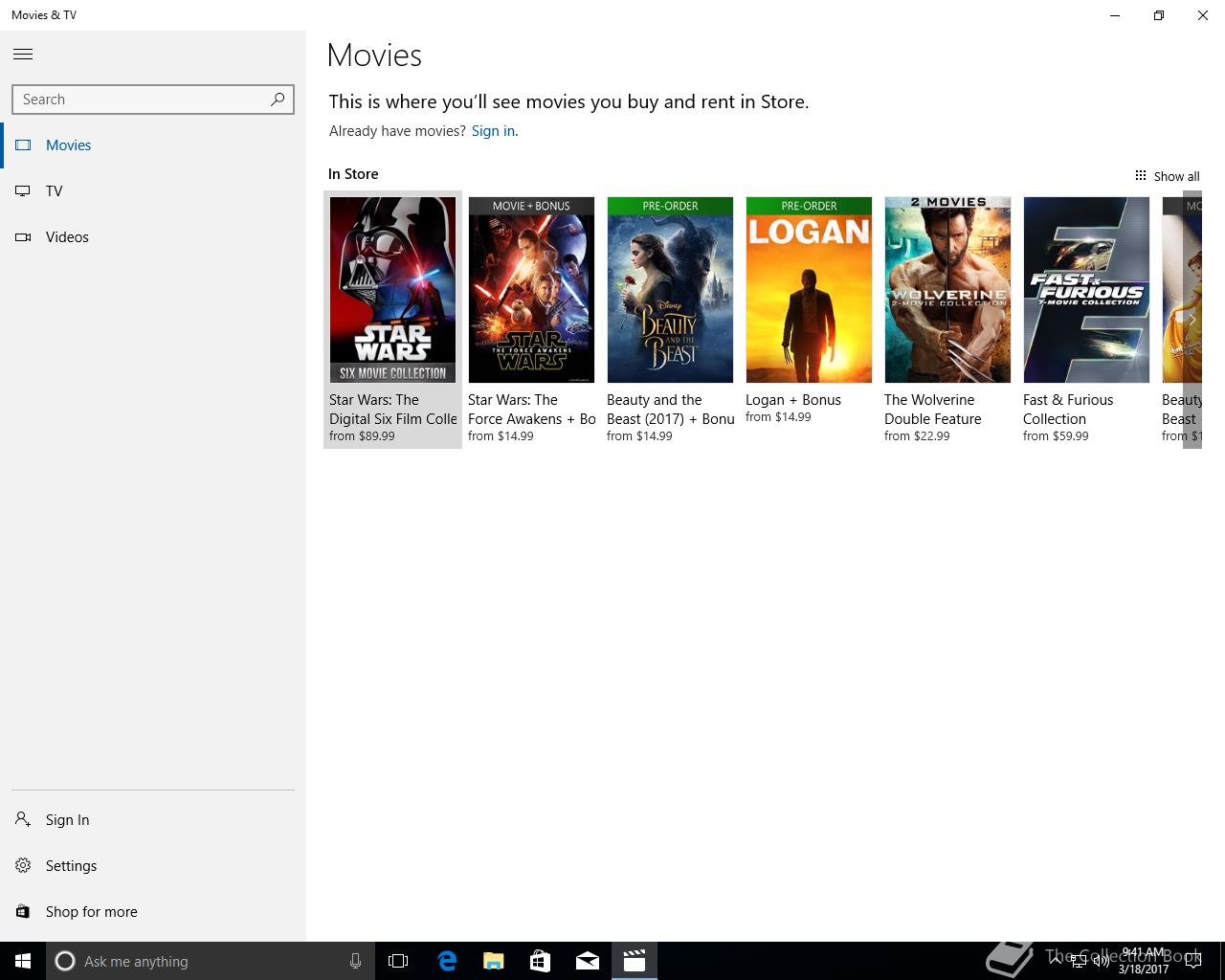This screenshot has height=980, width=1225.
Task: Open the Windows Start menu
Action: pos(23,961)
